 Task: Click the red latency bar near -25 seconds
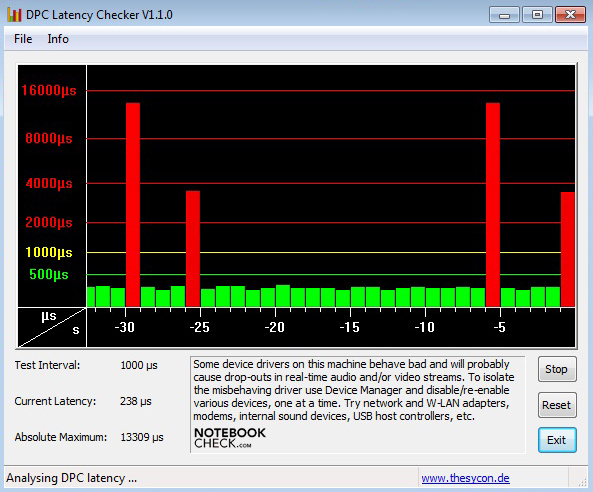(x=193, y=248)
